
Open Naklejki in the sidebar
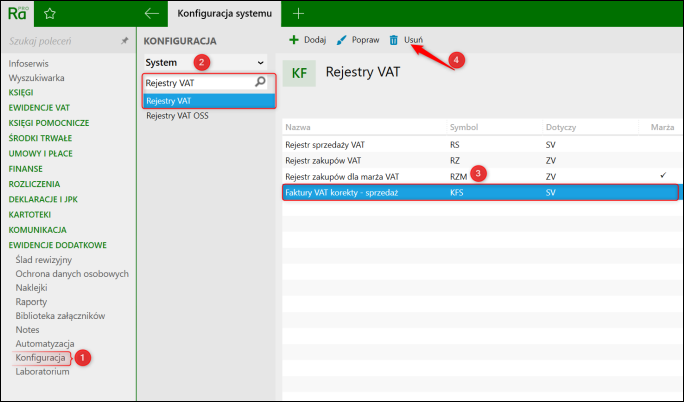[31, 288]
